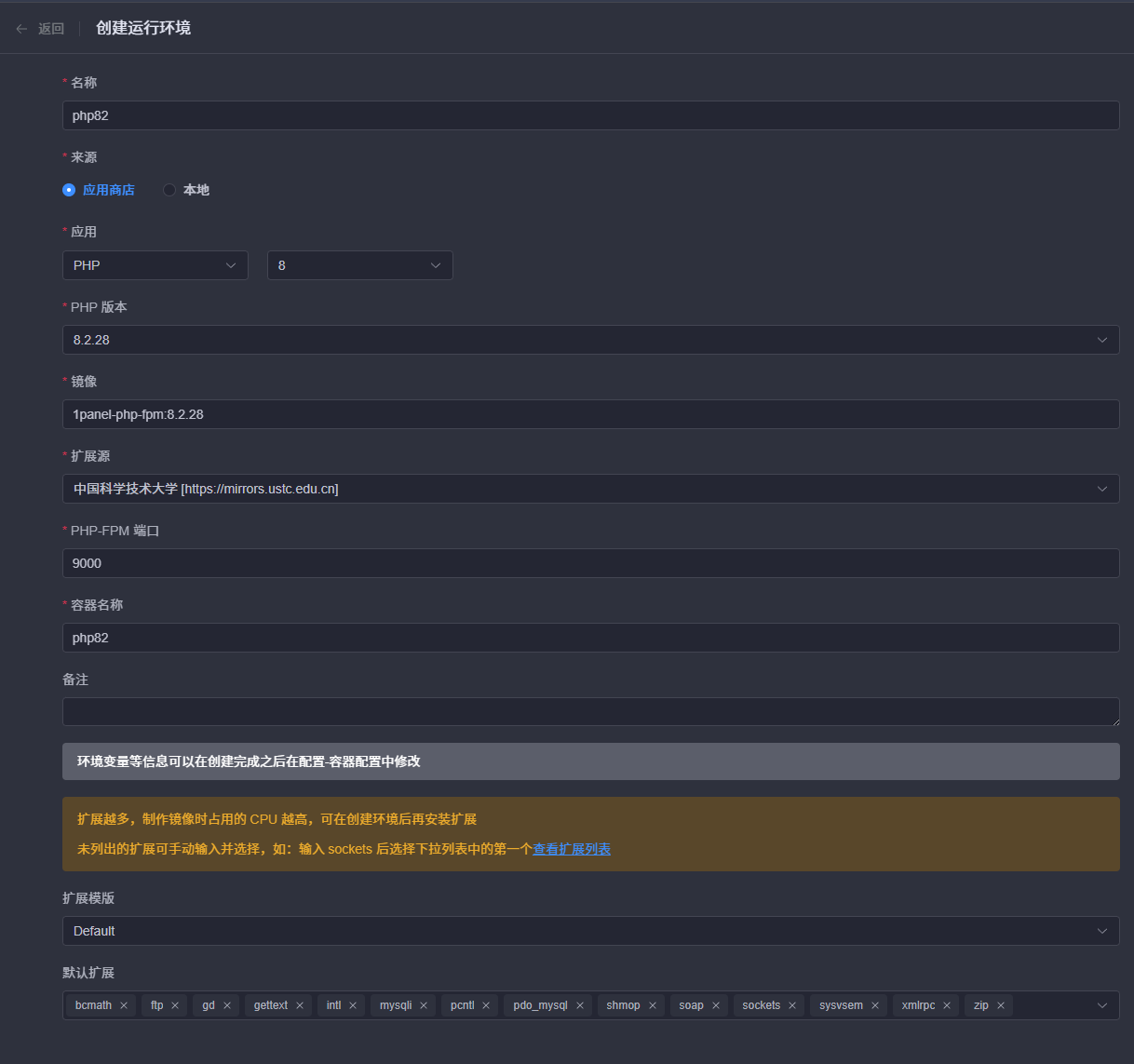Expand the 扩展源 mirror dropdown
The width and height of the screenshot is (1134, 1064).
pyautogui.click(x=590, y=489)
